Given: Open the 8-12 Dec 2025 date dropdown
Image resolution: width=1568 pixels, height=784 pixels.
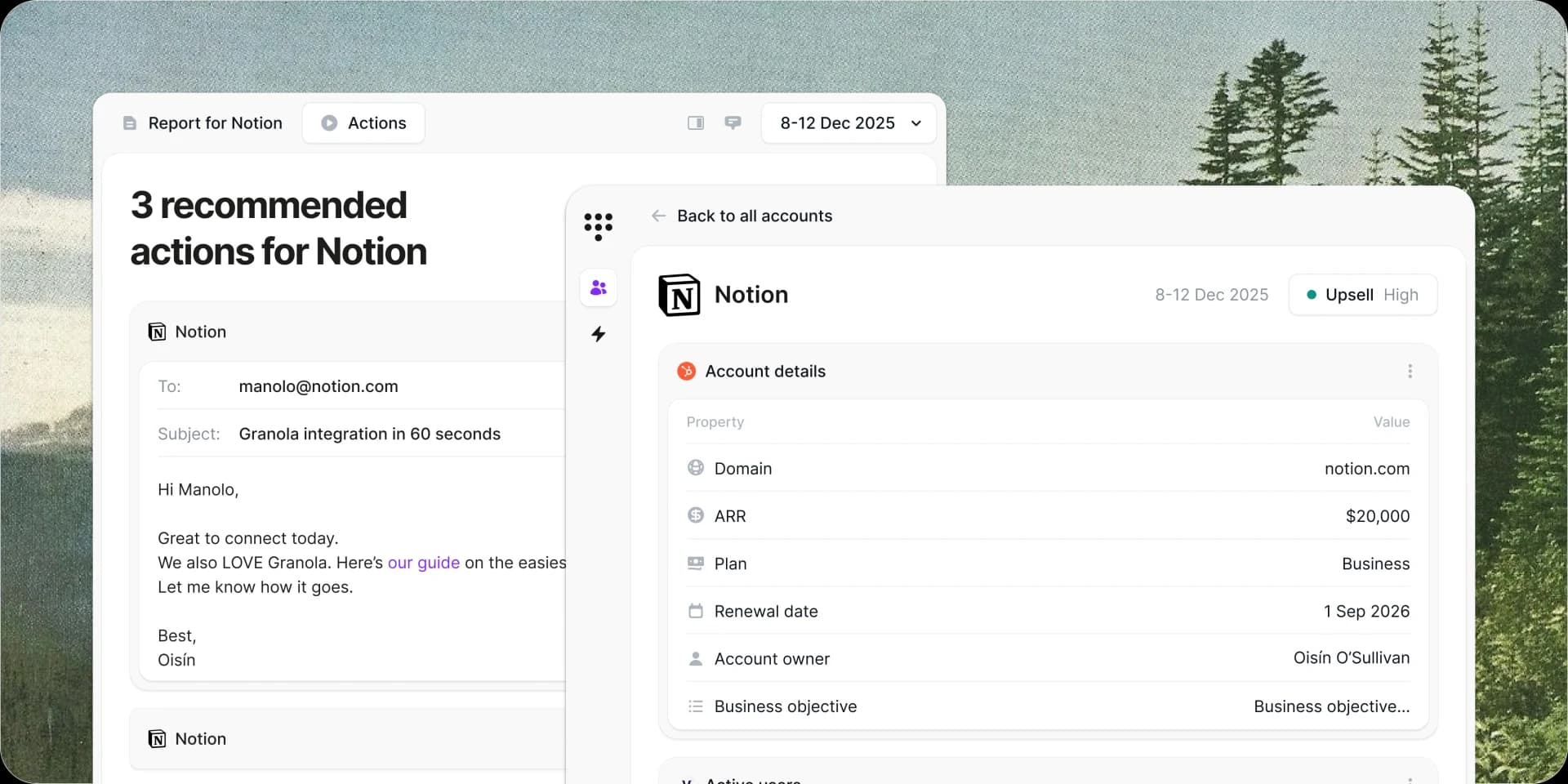Looking at the screenshot, I should [x=849, y=123].
